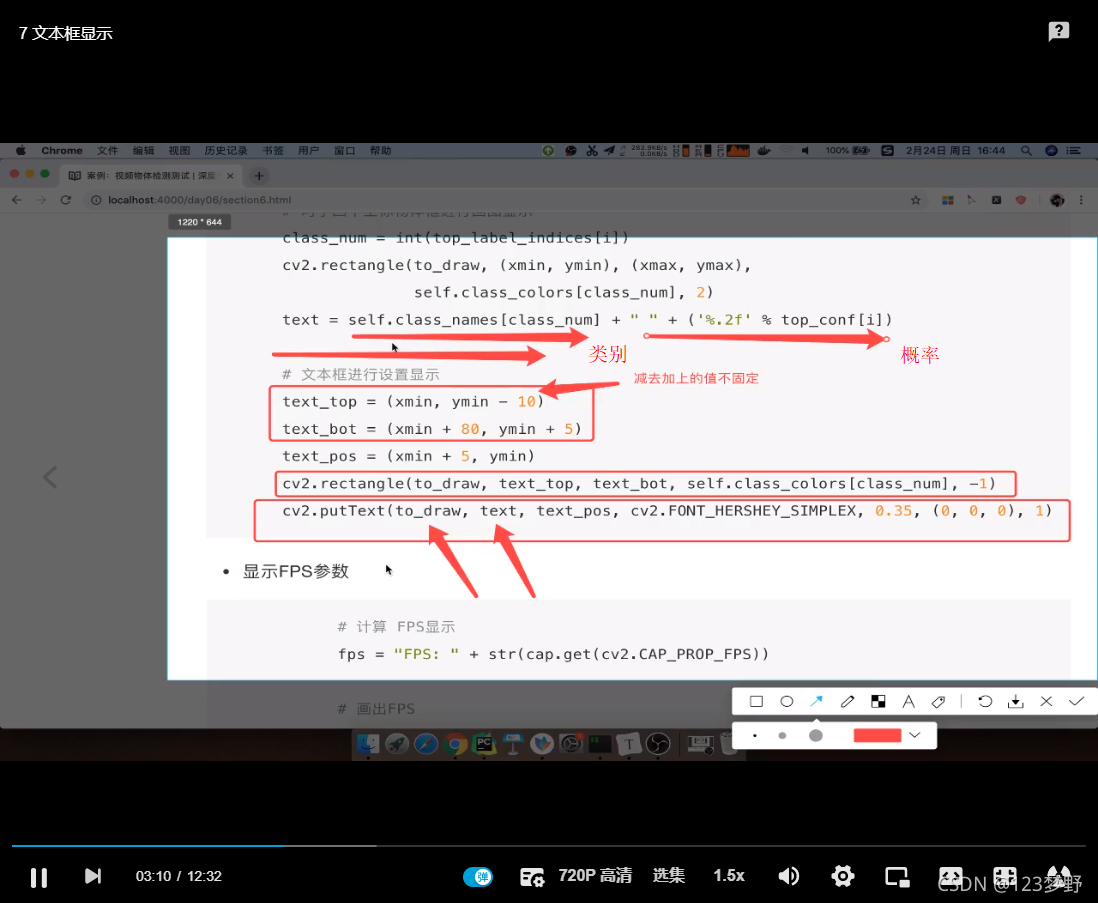The width and height of the screenshot is (1098, 903).
Task: Open the 书签 menu
Action: [x=272, y=150]
